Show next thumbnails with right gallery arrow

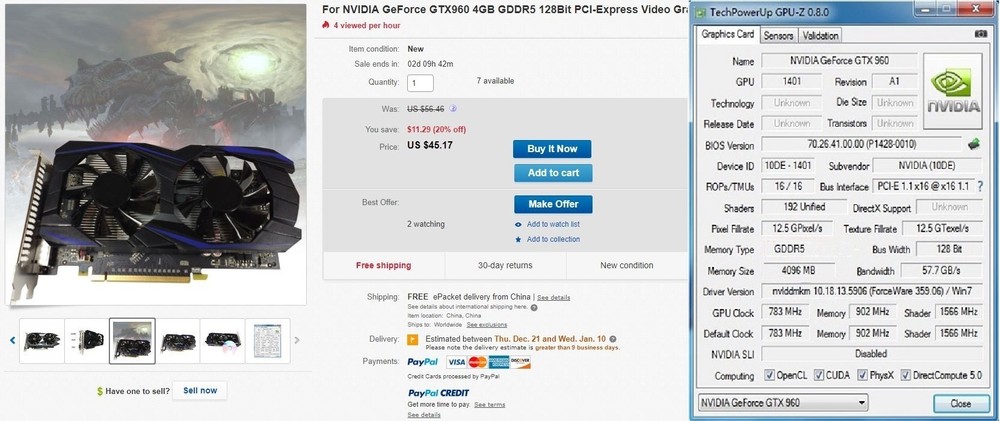(x=297, y=341)
